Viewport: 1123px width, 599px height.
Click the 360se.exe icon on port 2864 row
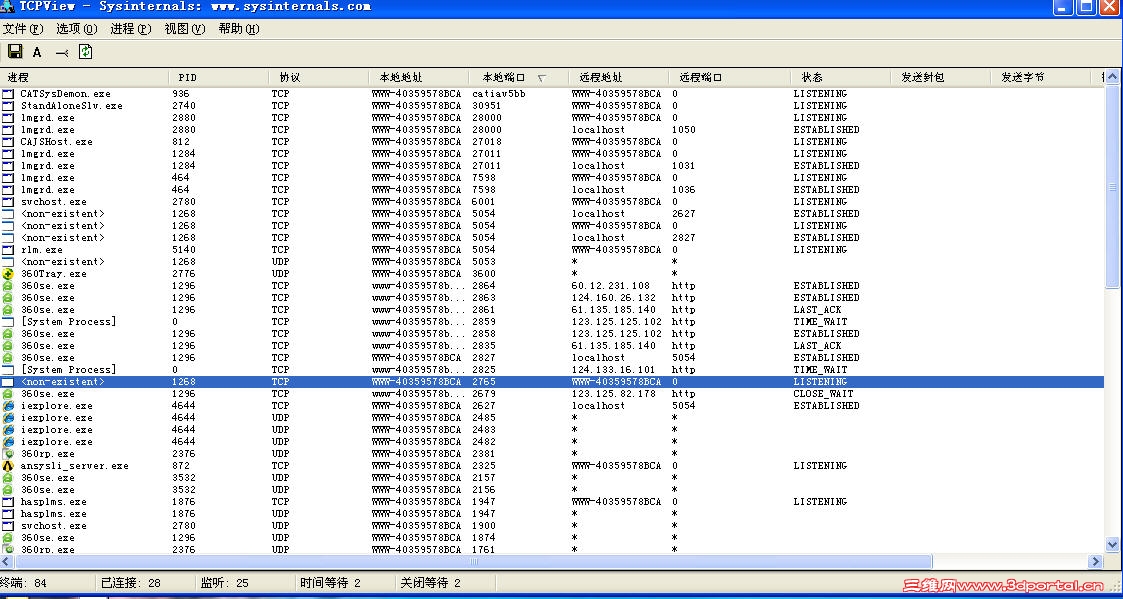[x=8, y=286]
